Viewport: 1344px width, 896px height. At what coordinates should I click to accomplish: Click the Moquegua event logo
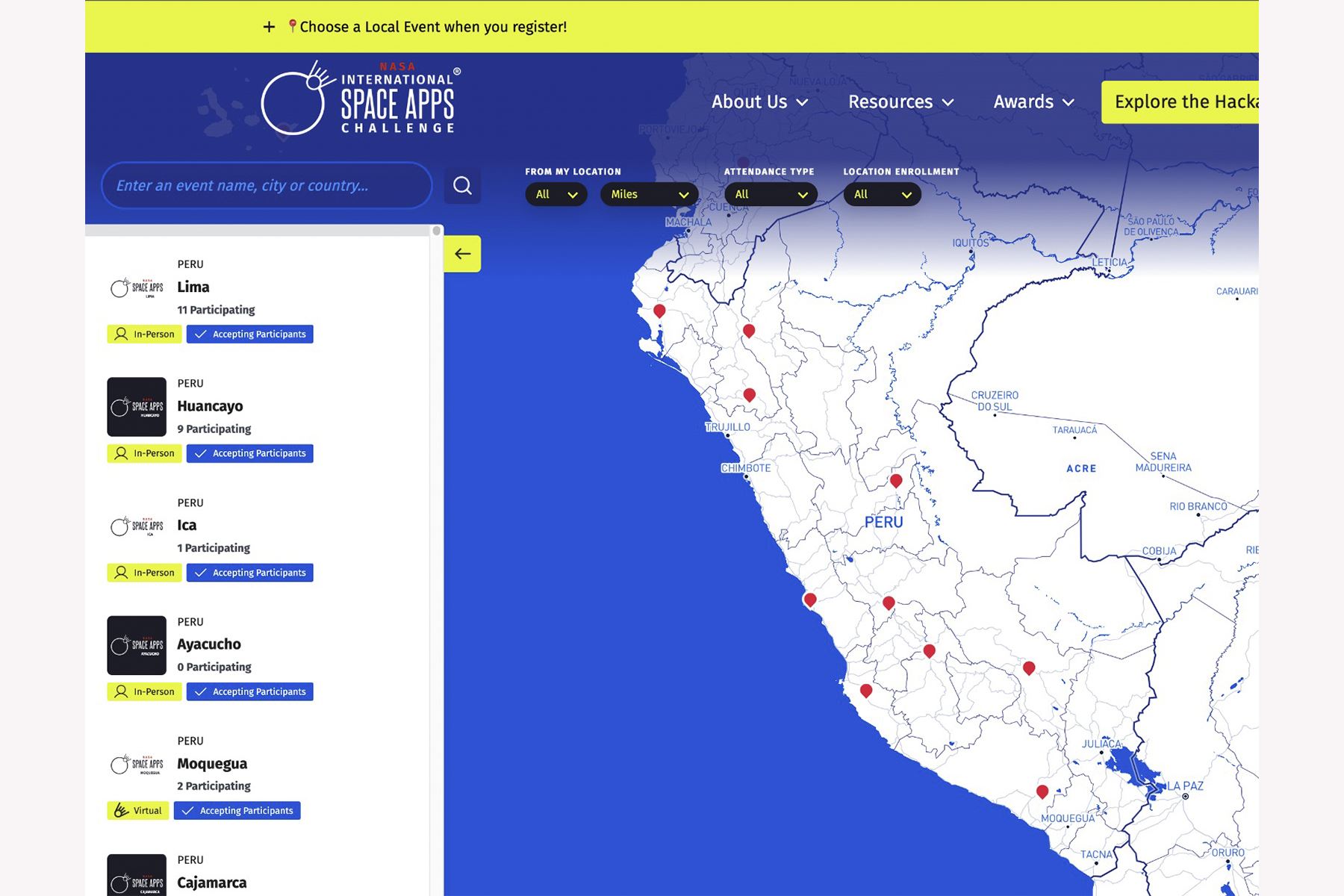[x=137, y=765]
